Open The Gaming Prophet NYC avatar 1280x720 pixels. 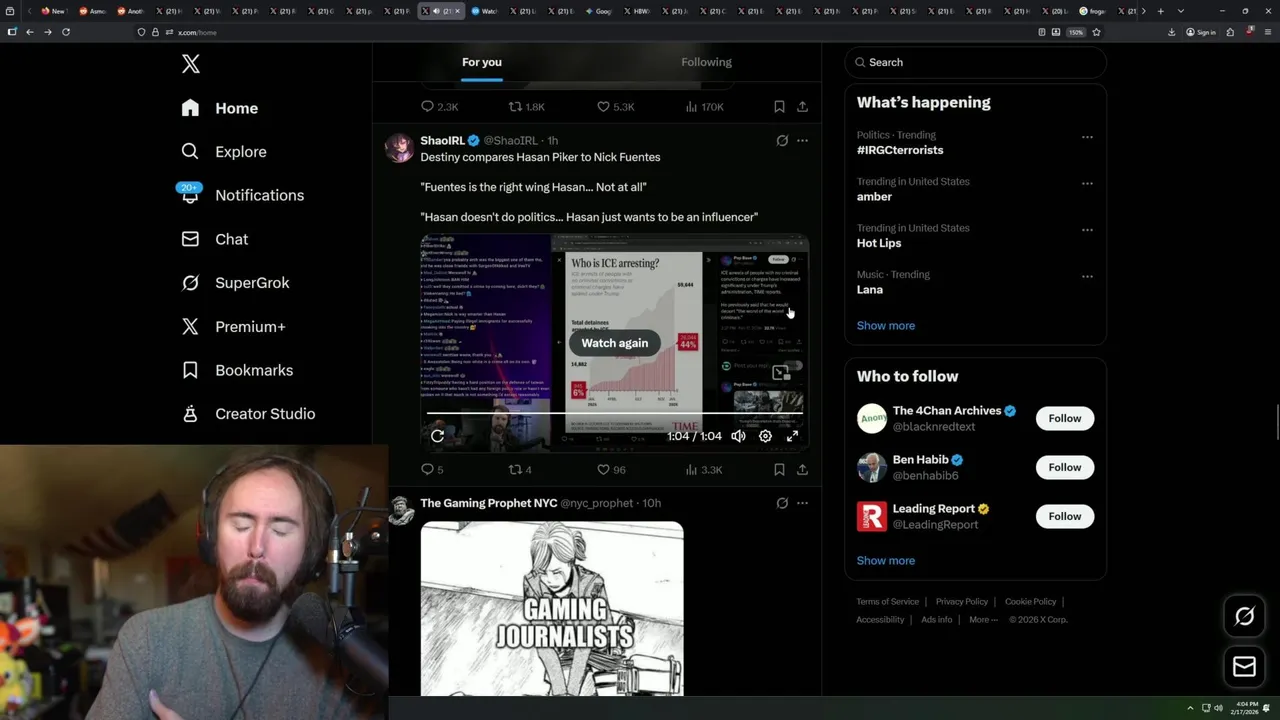[x=400, y=510]
